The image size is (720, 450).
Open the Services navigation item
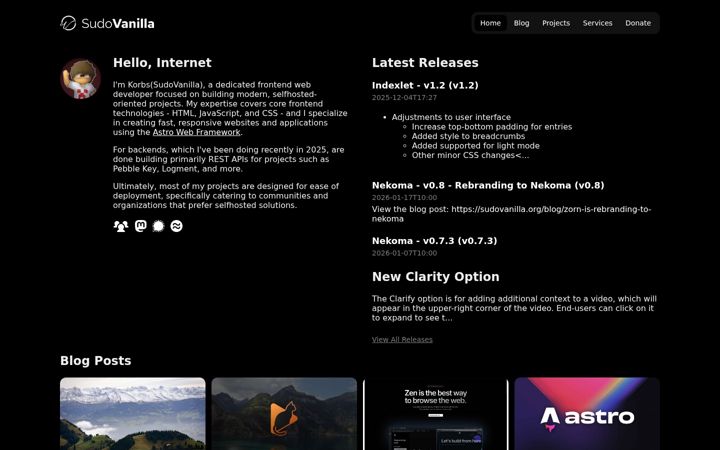click(x=597, y=23)
